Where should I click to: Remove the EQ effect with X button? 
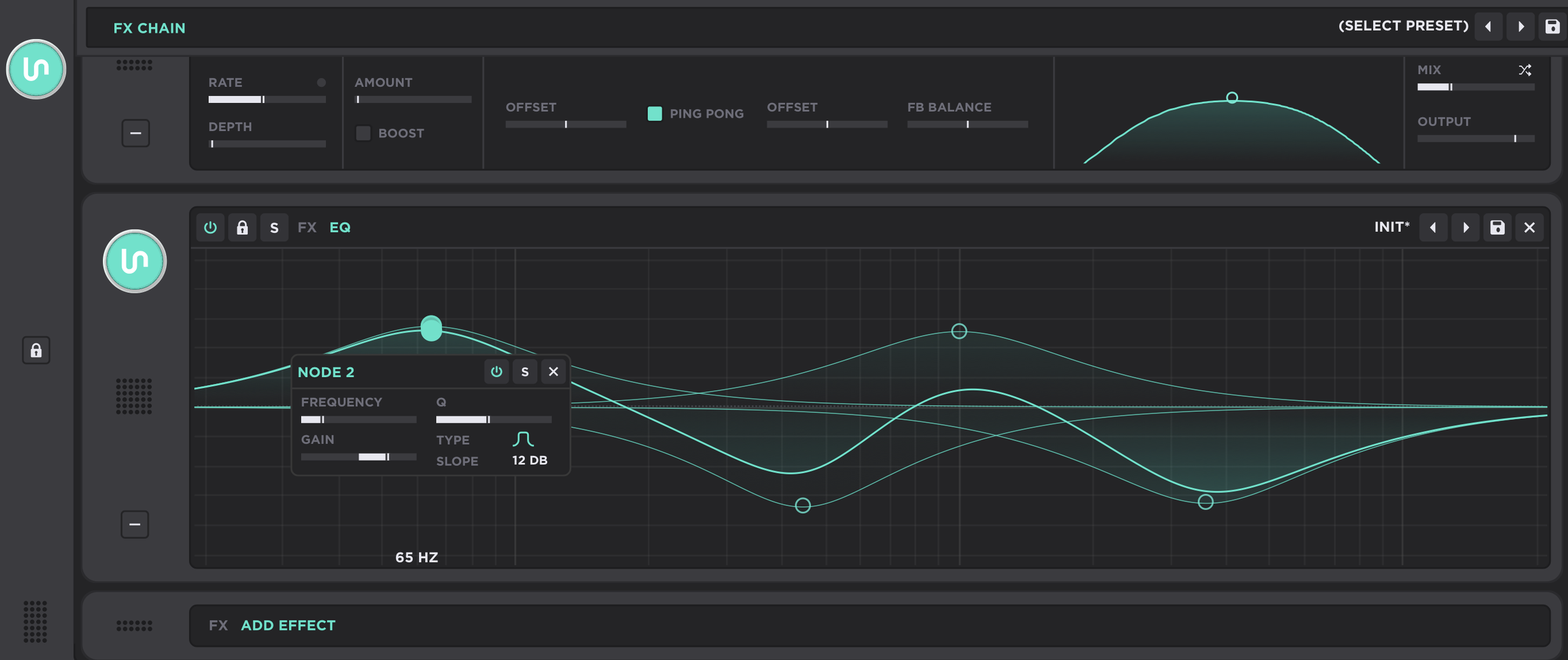1530,227
